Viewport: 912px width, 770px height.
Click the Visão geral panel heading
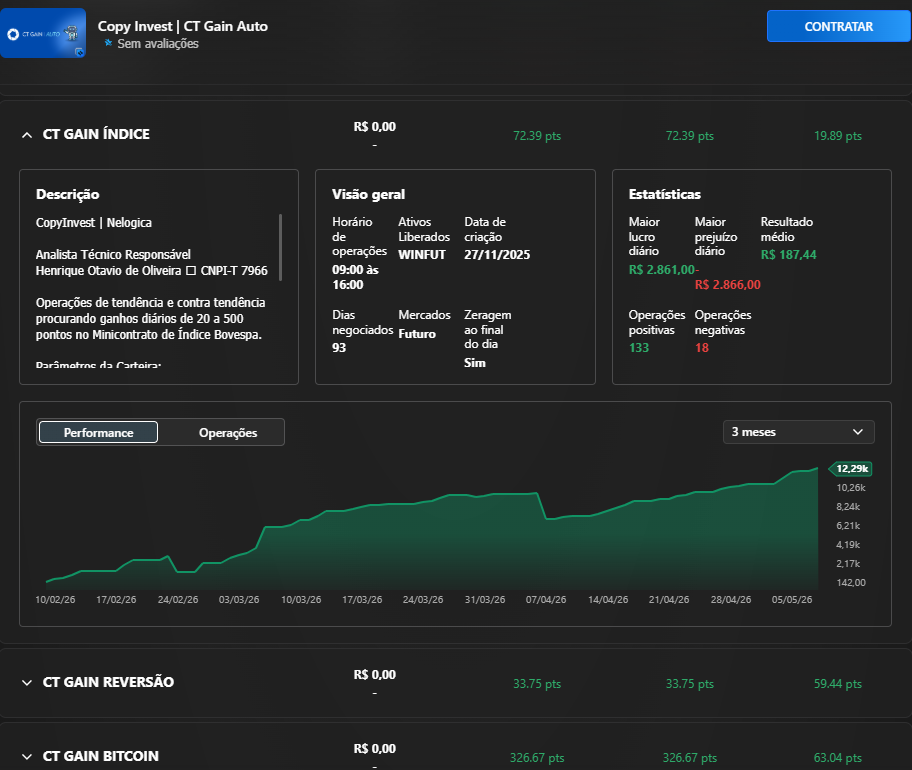pyautogui.click(x=368, y=194)
